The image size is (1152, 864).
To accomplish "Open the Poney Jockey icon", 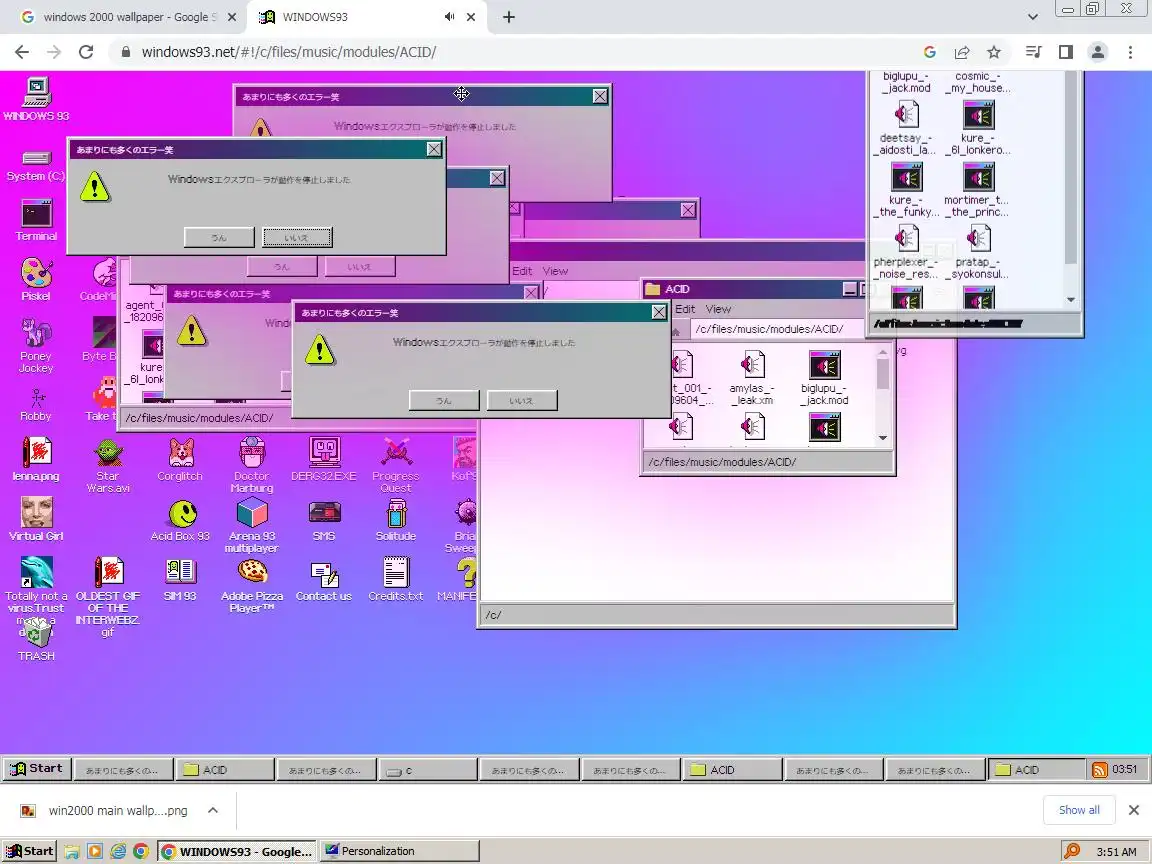I will point(36,345).
